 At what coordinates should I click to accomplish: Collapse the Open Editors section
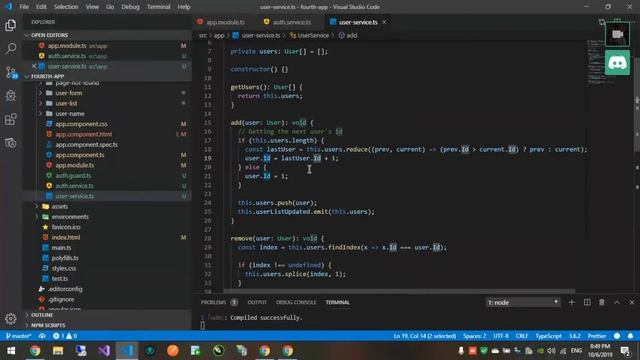(107, 35)
